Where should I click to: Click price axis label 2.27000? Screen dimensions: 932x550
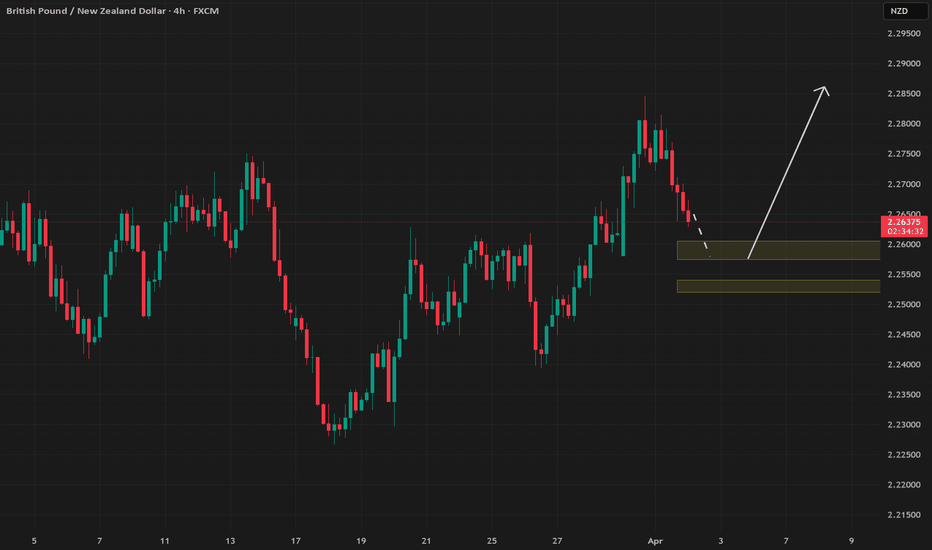coord(903,184)
